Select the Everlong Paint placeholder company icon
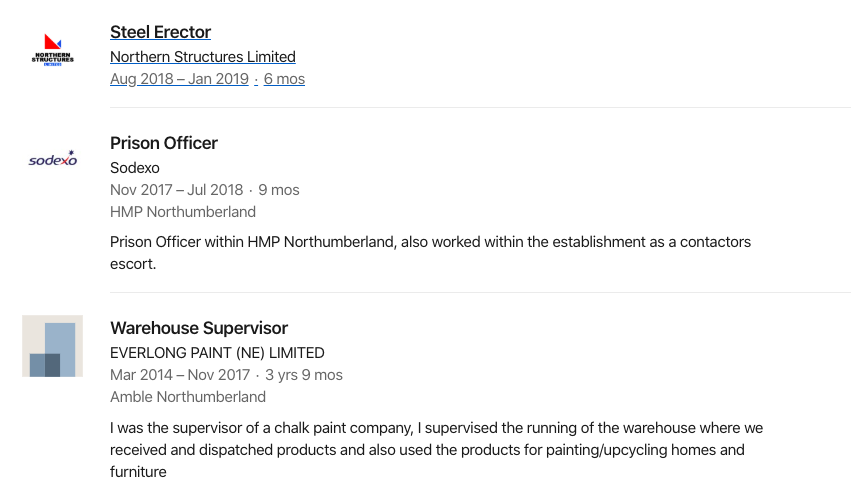The image size is (851, 493). click(x=53, y=346)
